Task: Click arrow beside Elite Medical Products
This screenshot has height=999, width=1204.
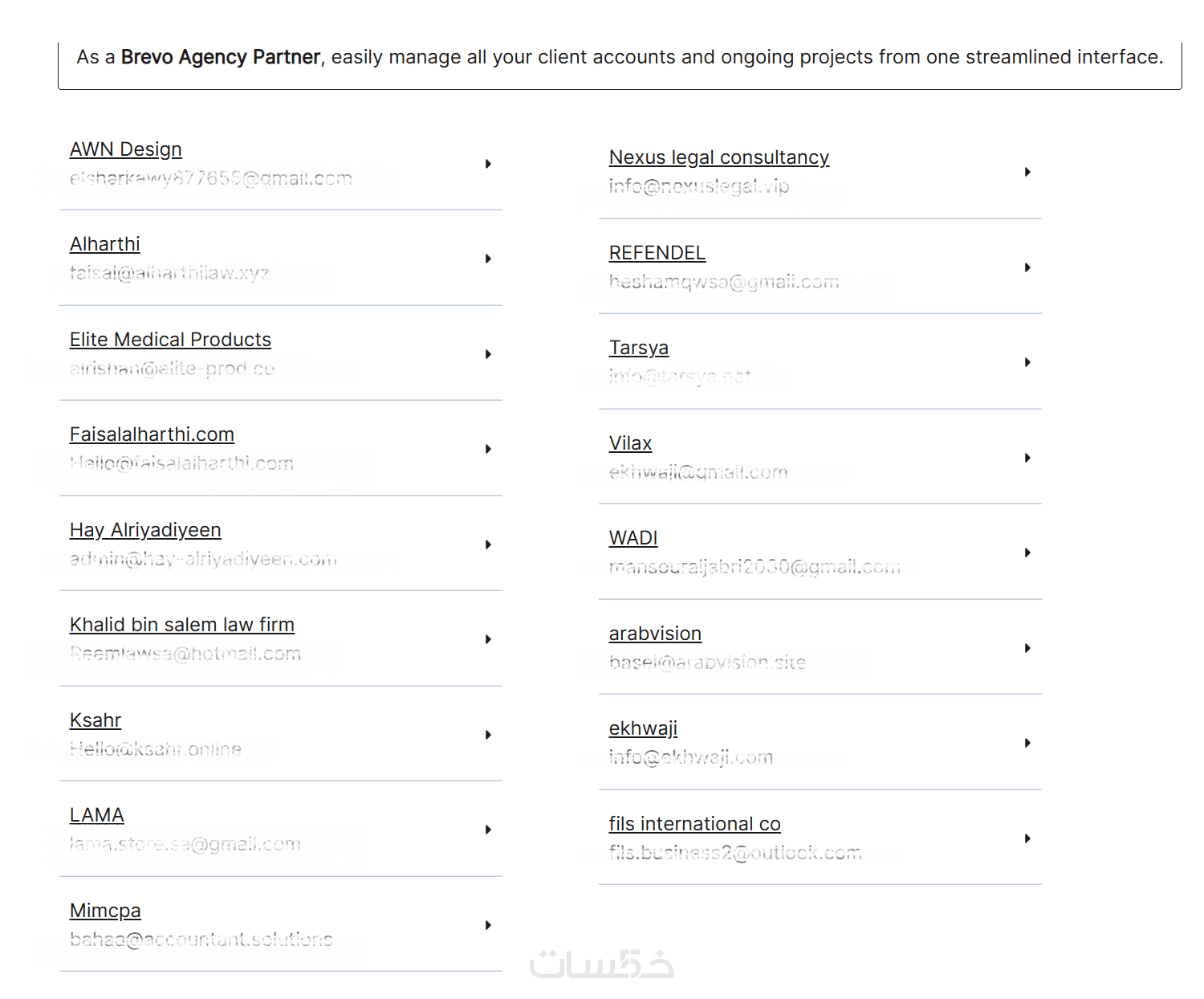Action: click(x=488, y=354)
